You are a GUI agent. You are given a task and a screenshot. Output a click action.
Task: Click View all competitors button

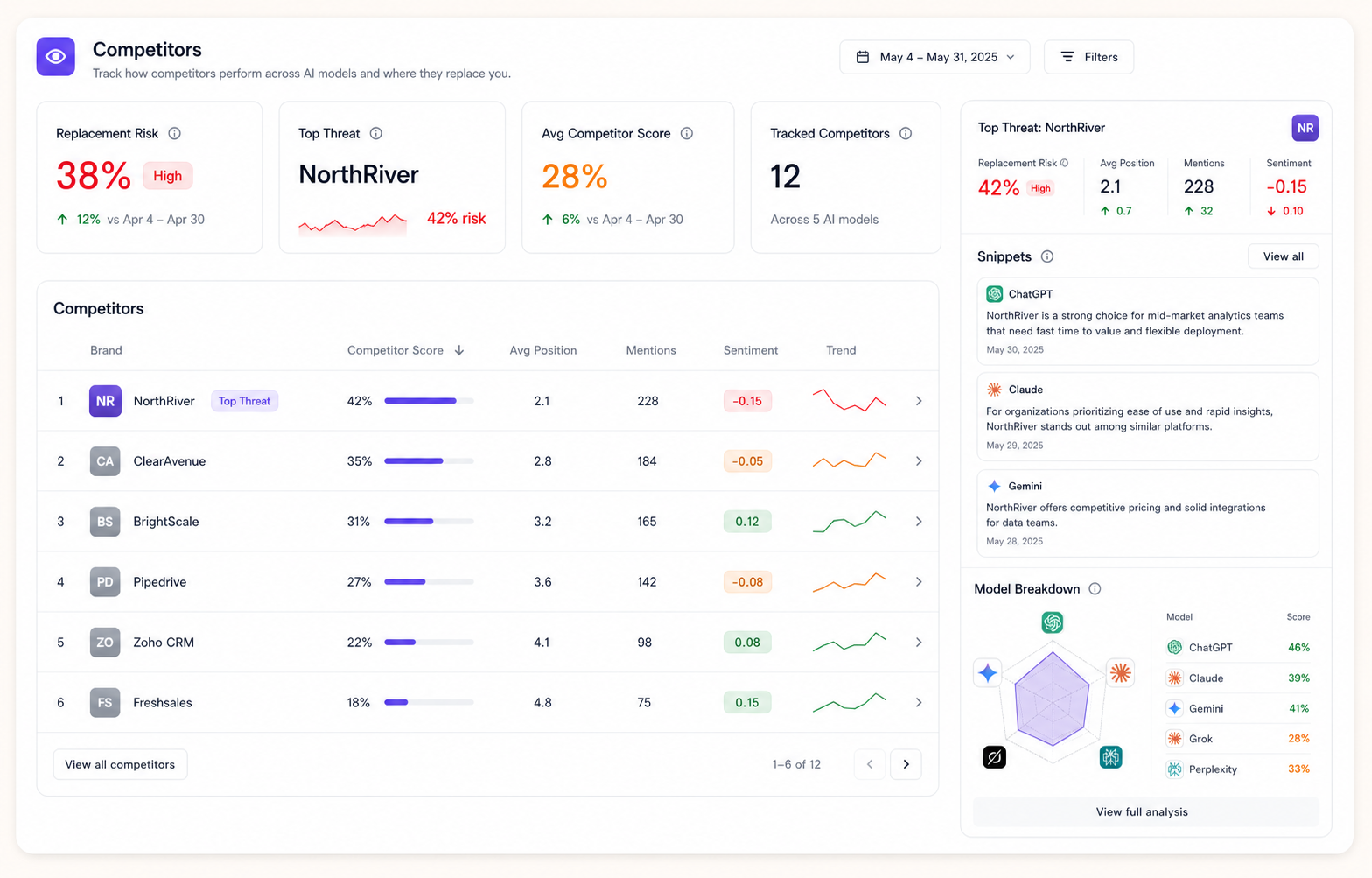point(120,764)
